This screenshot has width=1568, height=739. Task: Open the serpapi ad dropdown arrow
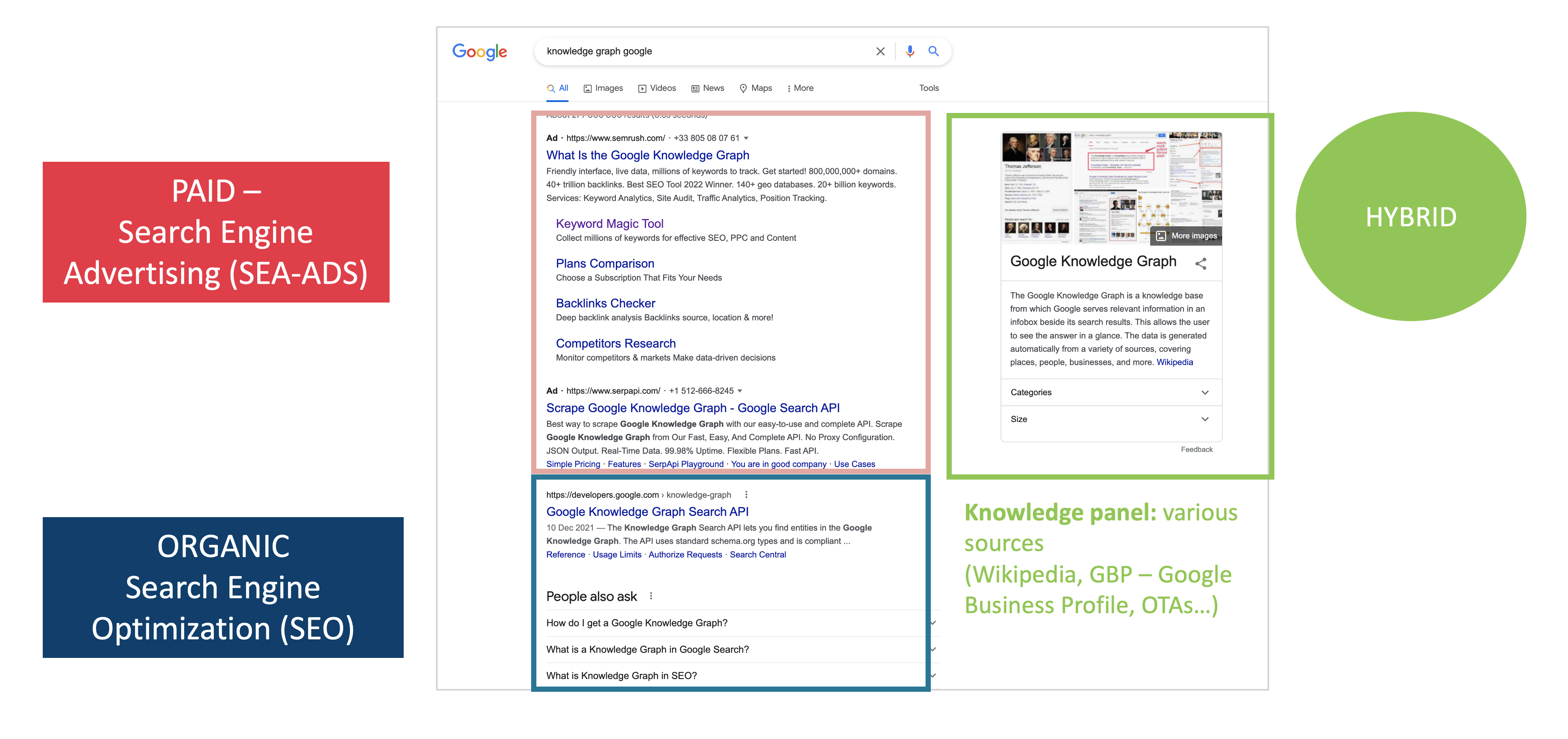tap(740, 391)
